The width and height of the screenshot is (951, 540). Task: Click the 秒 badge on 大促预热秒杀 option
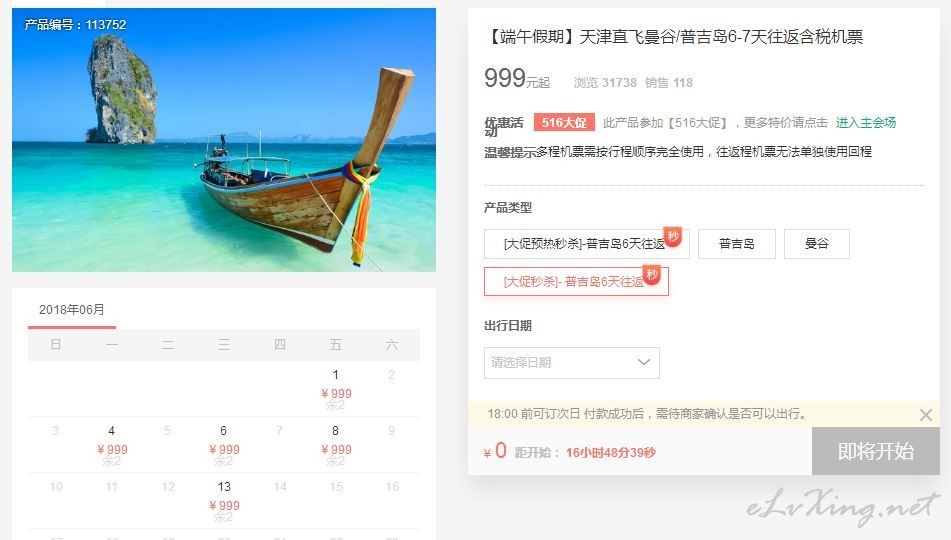tap(673, 236)
